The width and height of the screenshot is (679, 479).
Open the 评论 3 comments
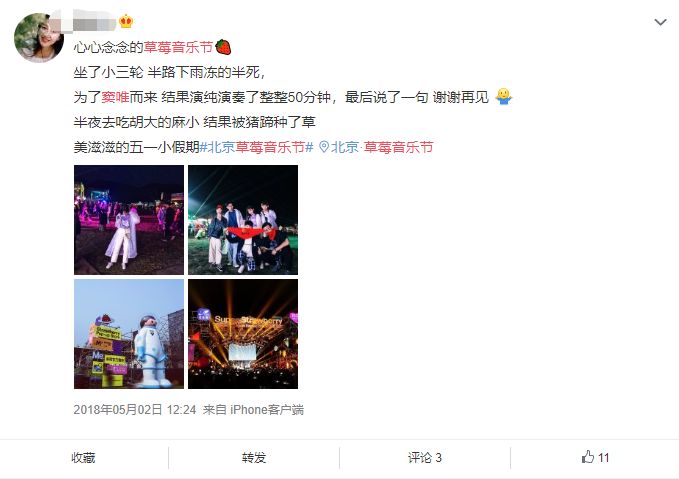[x=424, y=458]
